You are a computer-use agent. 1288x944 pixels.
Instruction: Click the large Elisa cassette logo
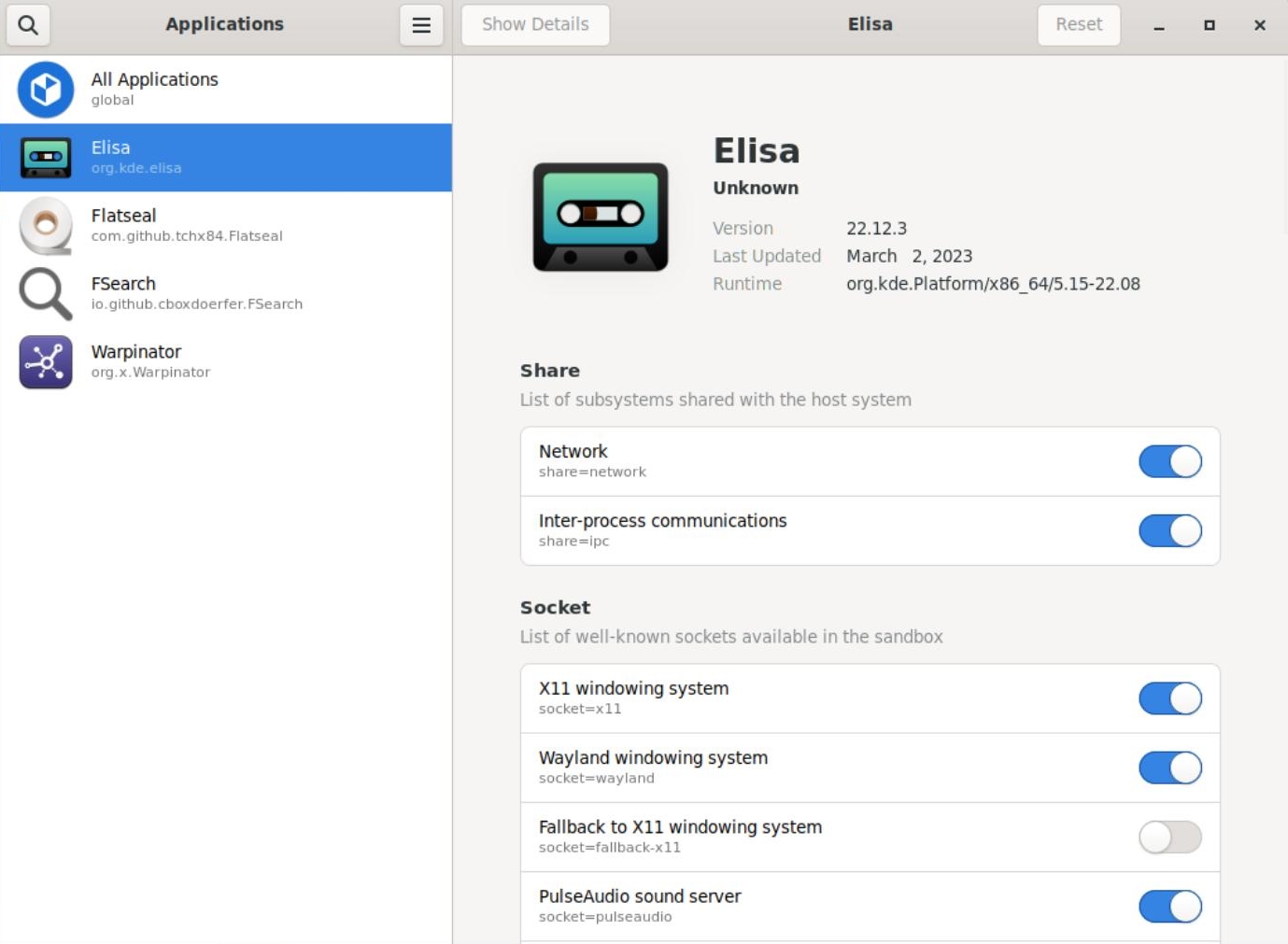pos(601,218)
